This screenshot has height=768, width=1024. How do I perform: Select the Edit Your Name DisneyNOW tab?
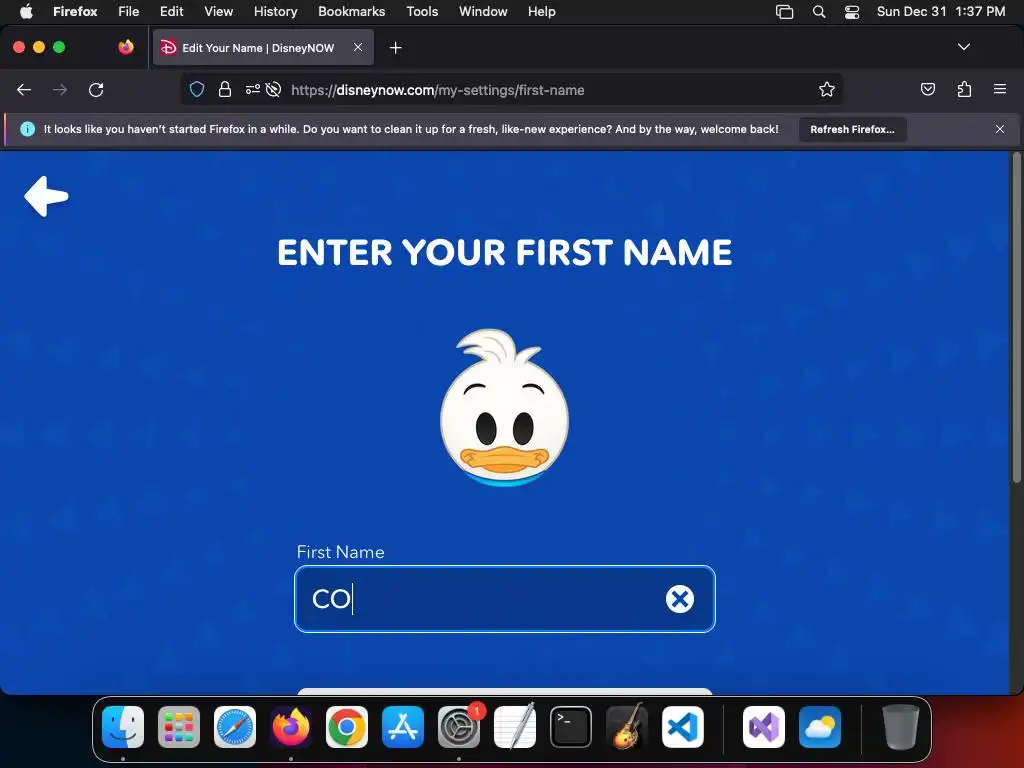coord(263,47)
